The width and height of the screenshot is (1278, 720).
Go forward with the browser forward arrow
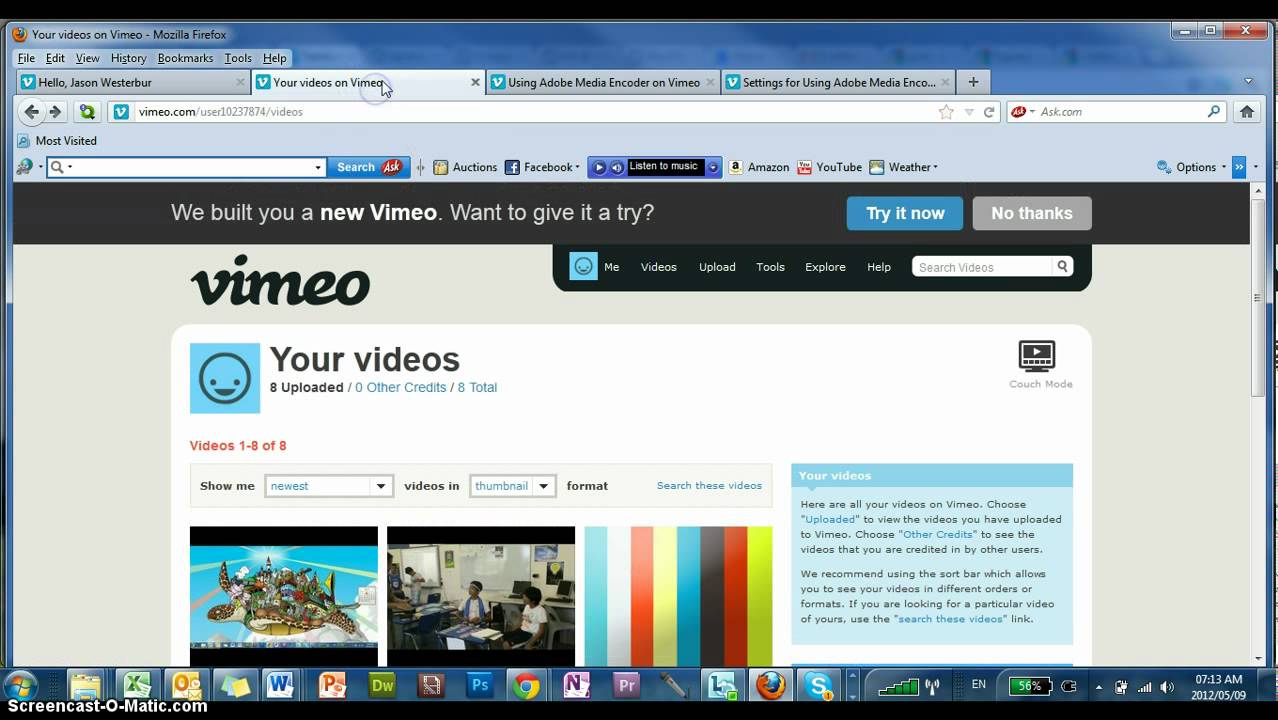[x=56, y=112]
